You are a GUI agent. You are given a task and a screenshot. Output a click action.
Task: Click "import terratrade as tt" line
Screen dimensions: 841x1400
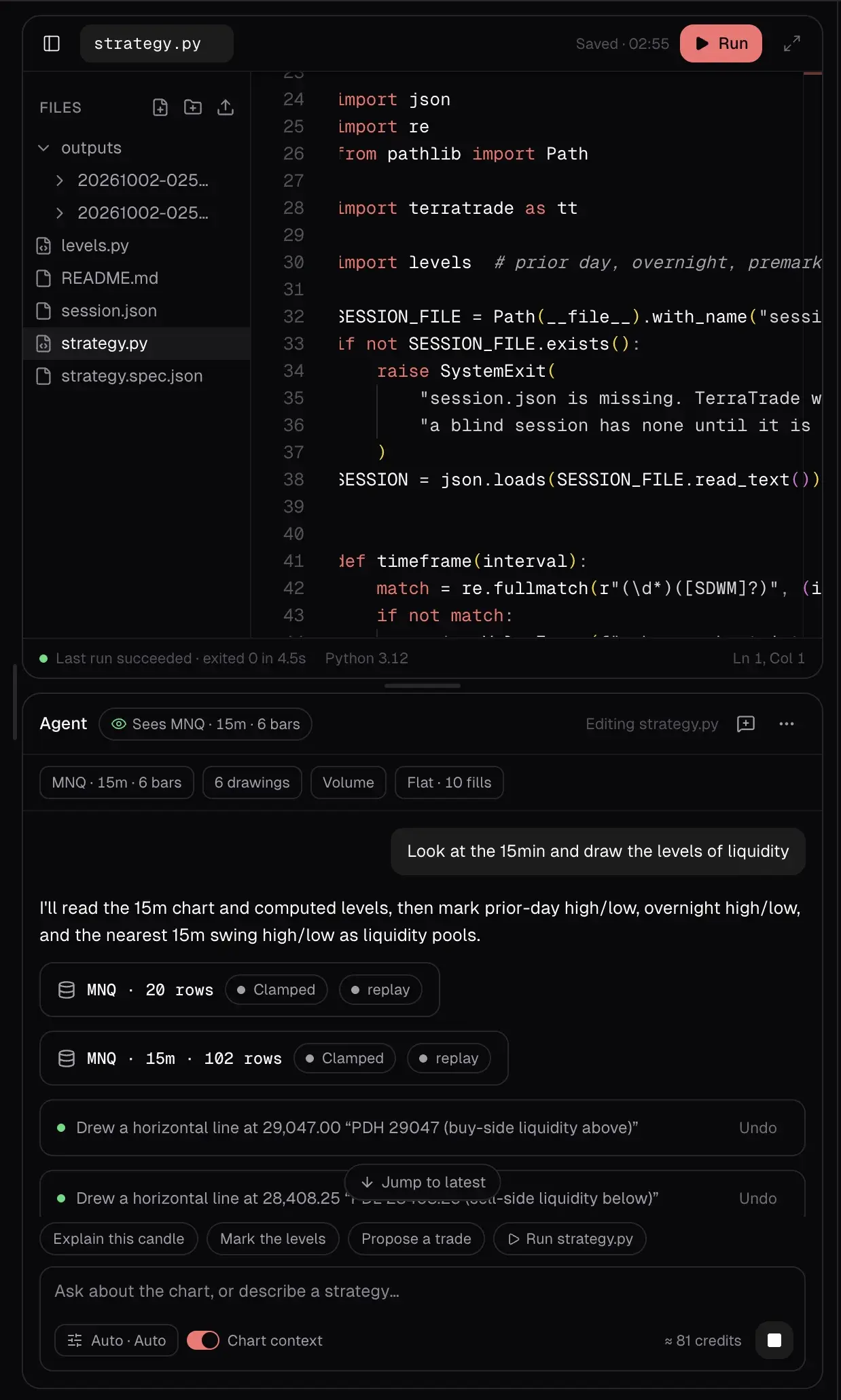coord(458,208)
